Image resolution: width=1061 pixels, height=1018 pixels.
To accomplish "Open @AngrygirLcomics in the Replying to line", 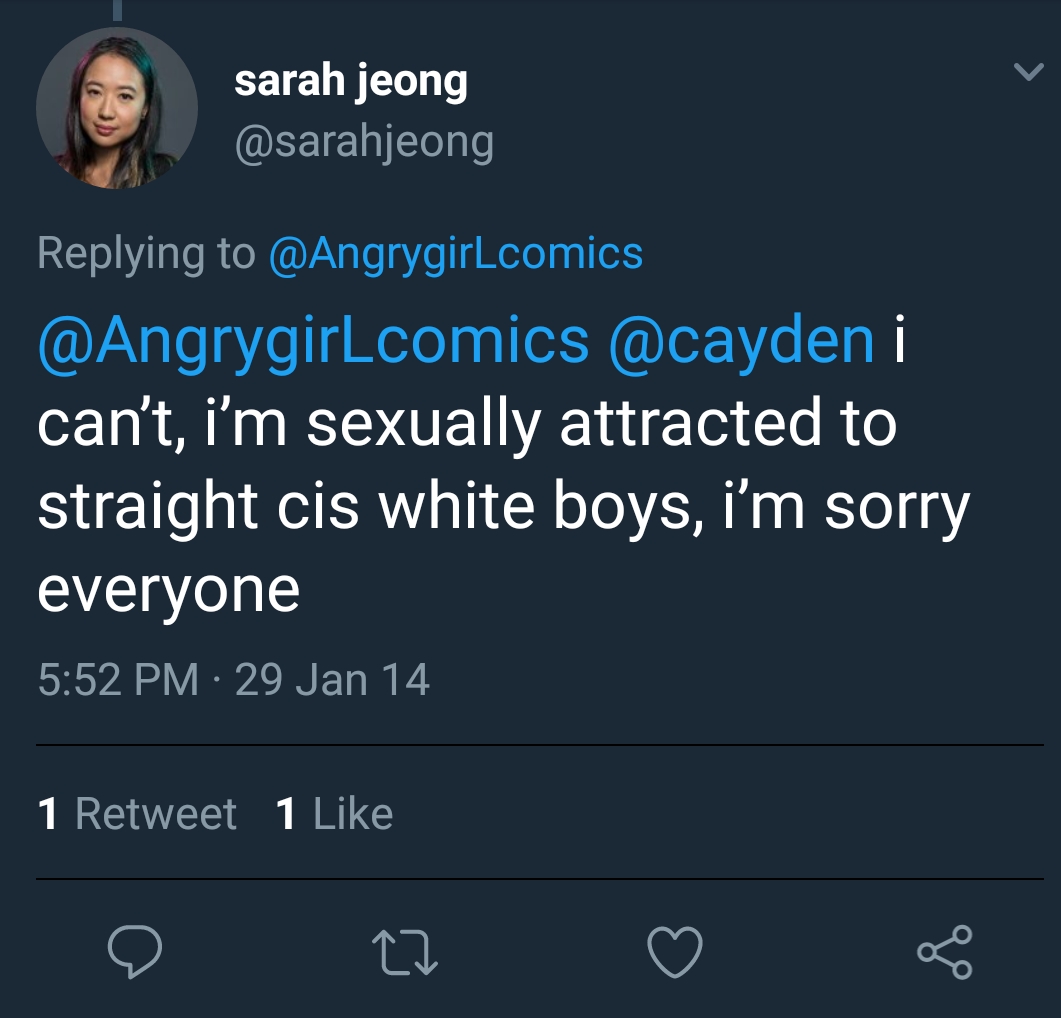I will click(455, 253).
